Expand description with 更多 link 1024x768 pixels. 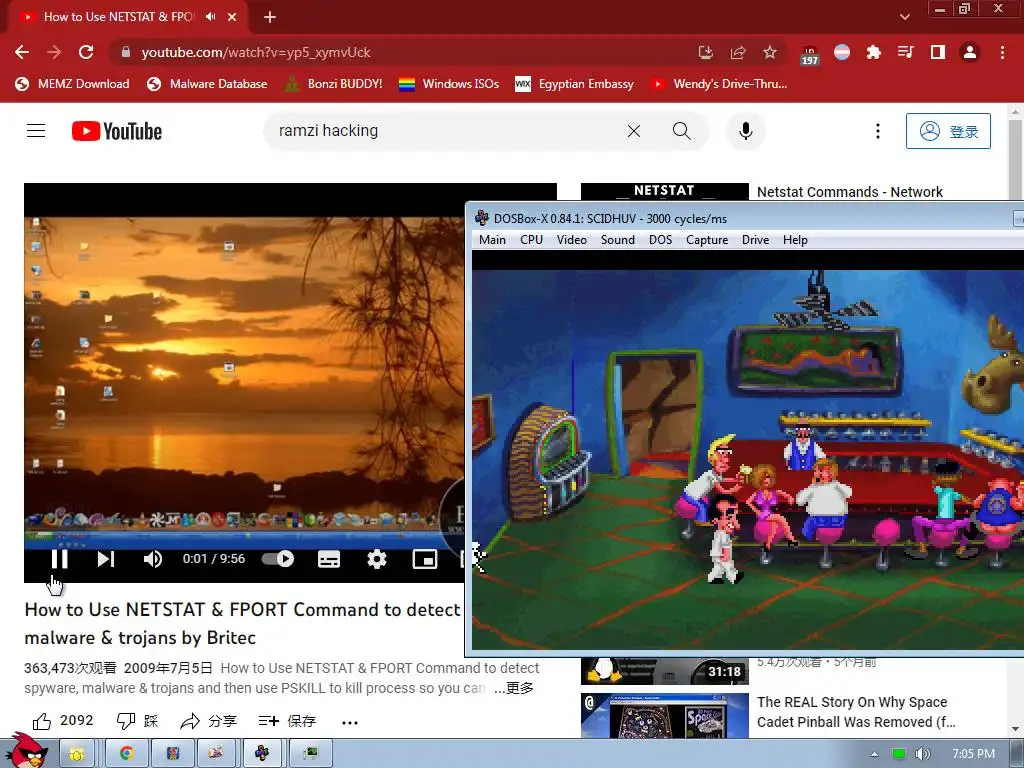point(520,688)
